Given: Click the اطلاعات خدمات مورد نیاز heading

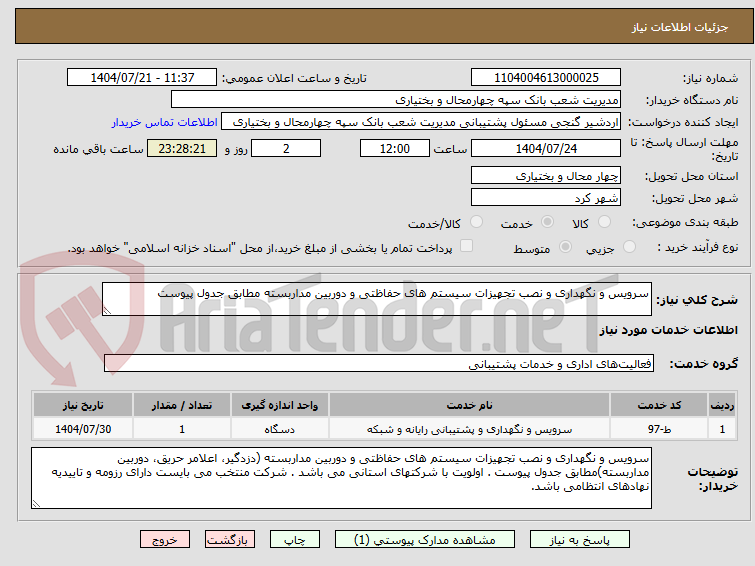Looking at the screenshot, I should [668, 330].
